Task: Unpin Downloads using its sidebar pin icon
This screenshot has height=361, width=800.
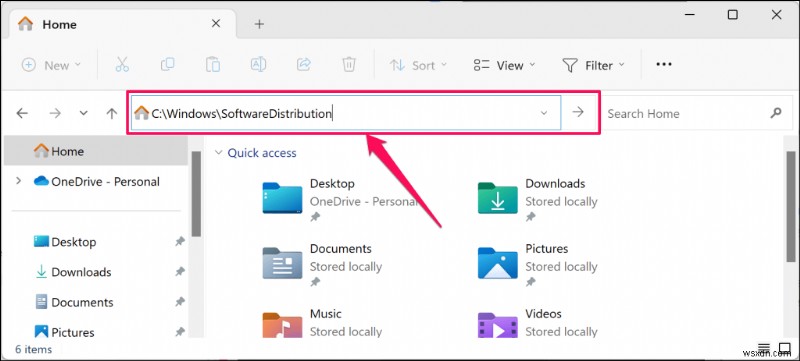Action: coord(180,272)
